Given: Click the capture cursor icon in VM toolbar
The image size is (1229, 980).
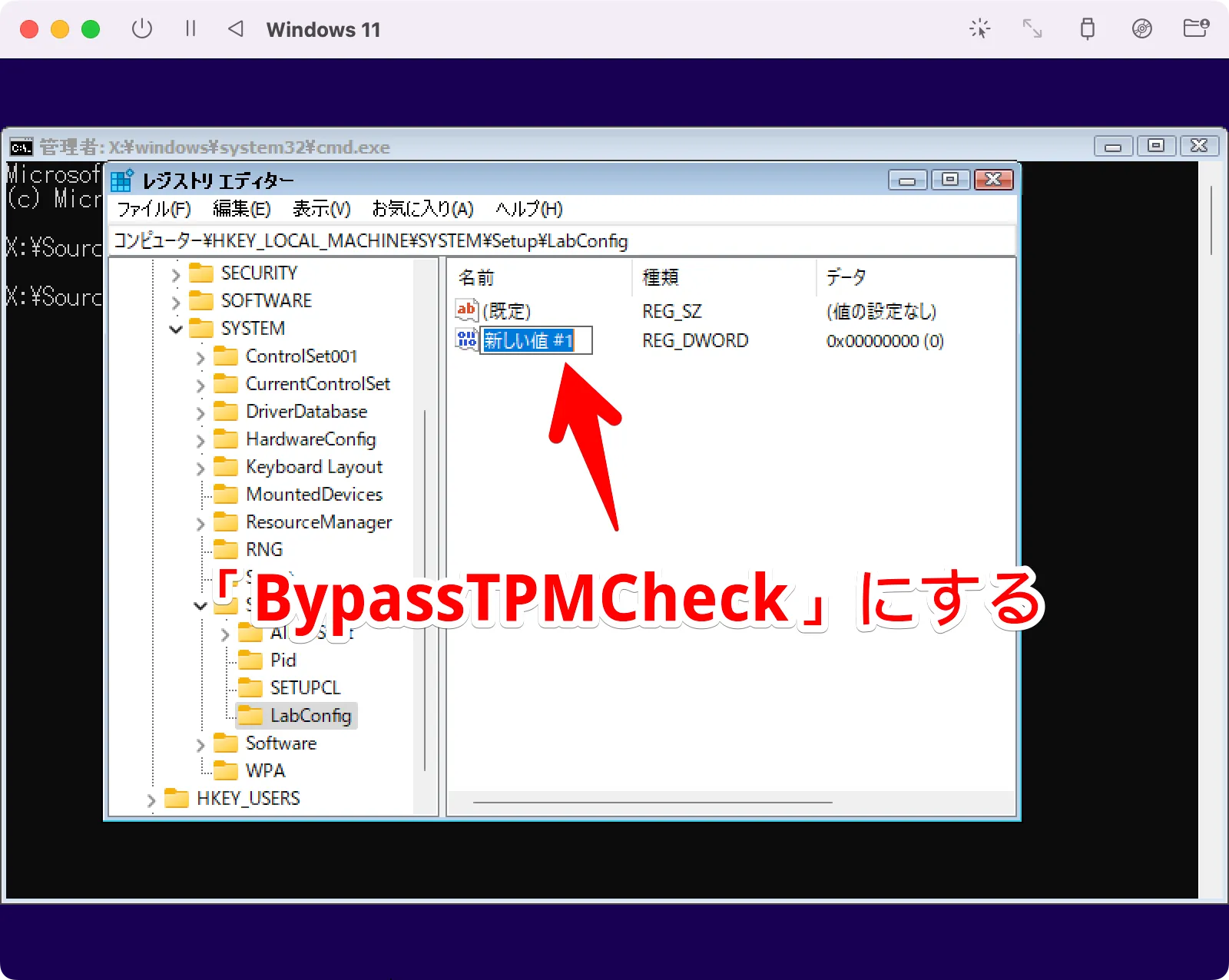Looking at the screenshot, I should tap(979, 29).
